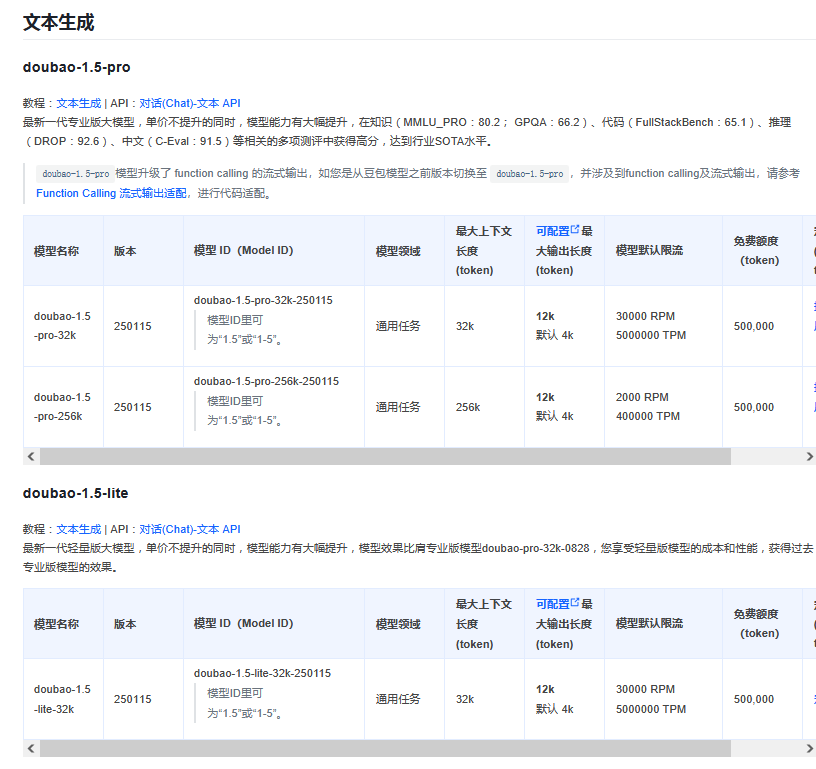Click the doubao-1.5-pro section heading
816x769 pixels.
tap(76, 67)
